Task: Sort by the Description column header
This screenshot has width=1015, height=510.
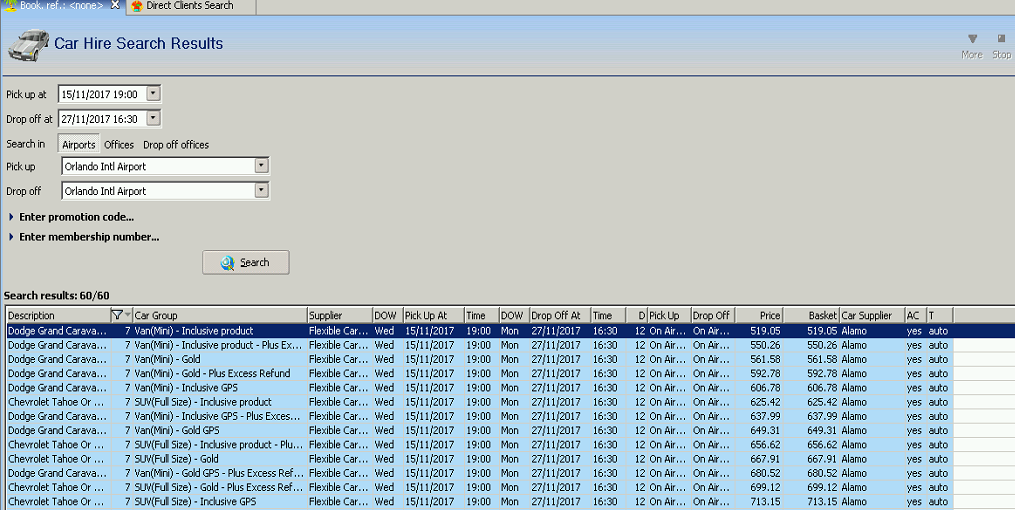Action: (x=58, y=315)
